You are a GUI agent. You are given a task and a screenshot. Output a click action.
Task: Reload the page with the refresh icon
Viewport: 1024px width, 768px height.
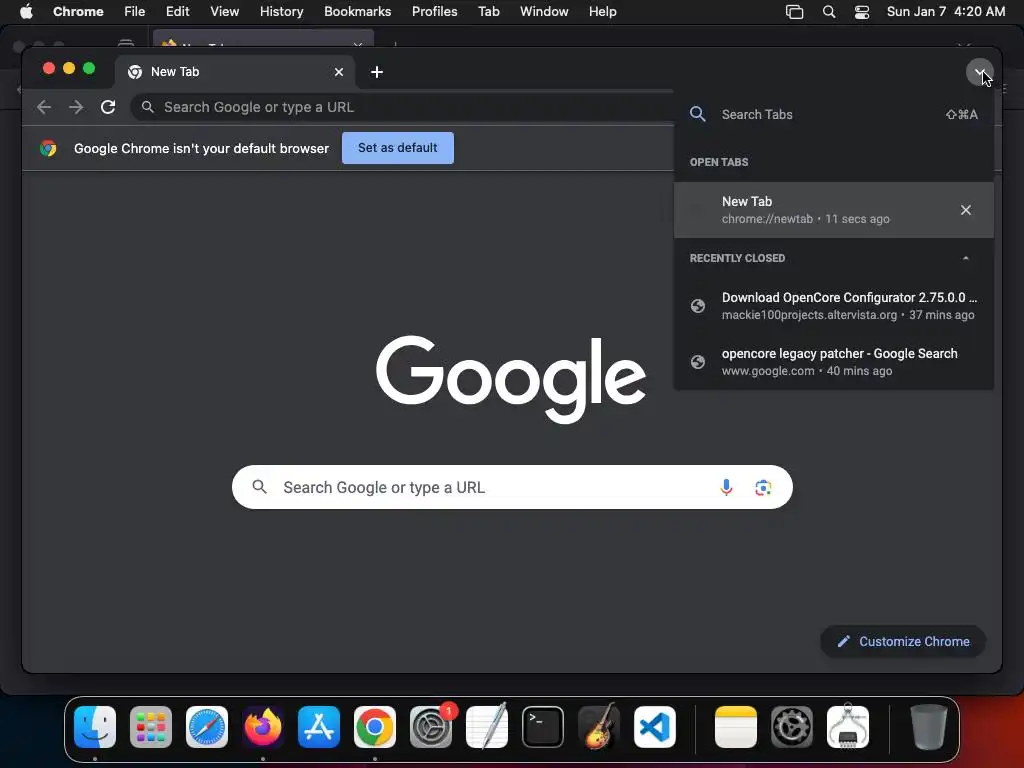pyautogui.click(x=108, y=107)
